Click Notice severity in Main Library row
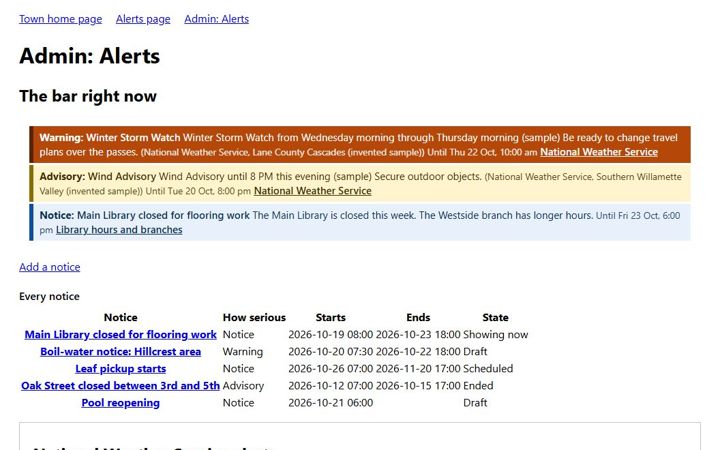This screenshot has width=720, height=450. tap(238, 335)
